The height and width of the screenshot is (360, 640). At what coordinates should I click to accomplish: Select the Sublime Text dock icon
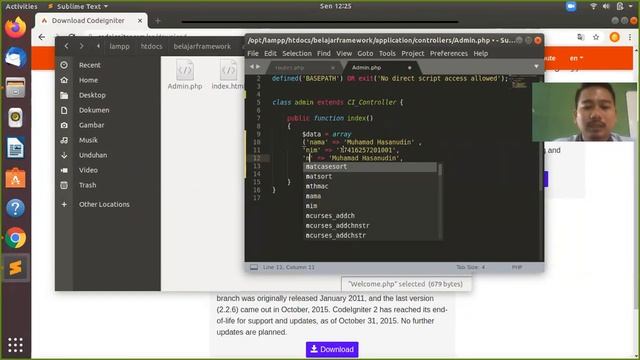16,268
